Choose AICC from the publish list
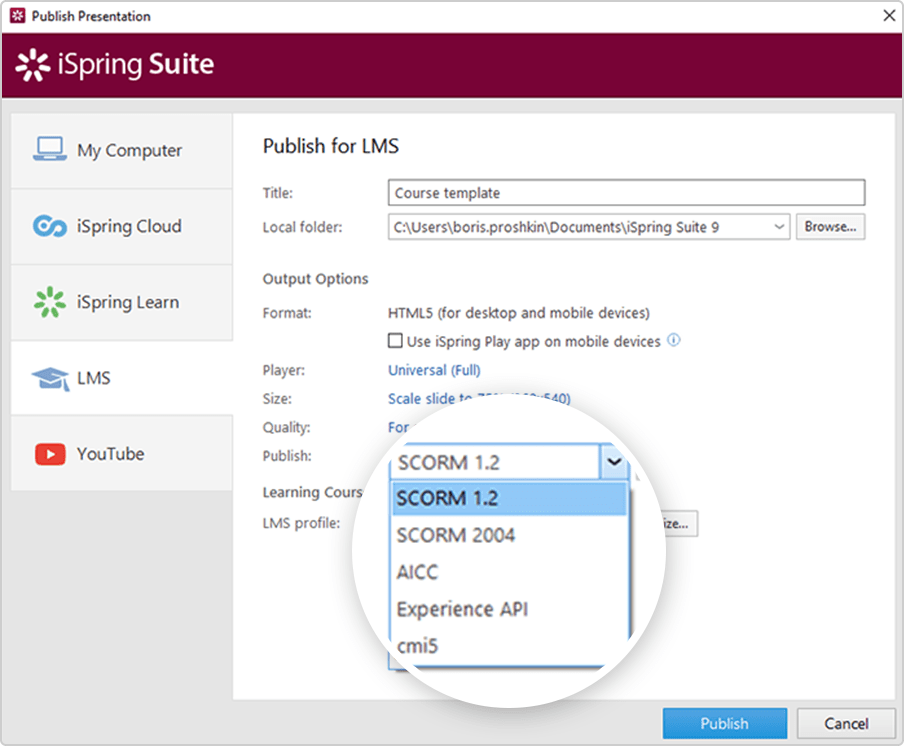The width and height of the screenshot is (904, 746). point(510,572)
